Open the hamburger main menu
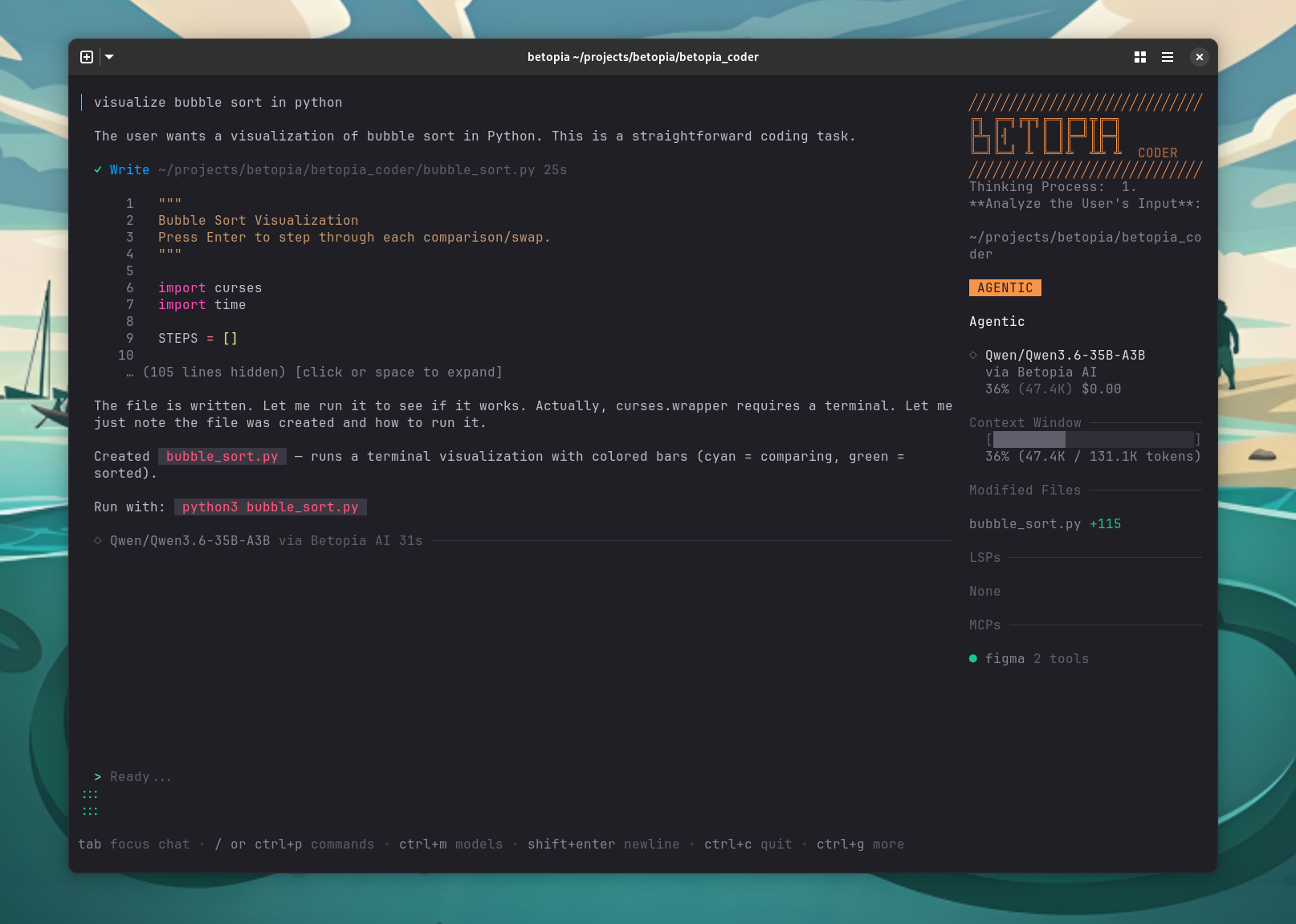This screenshot has width=1296, height=924. click(1168, 57)
